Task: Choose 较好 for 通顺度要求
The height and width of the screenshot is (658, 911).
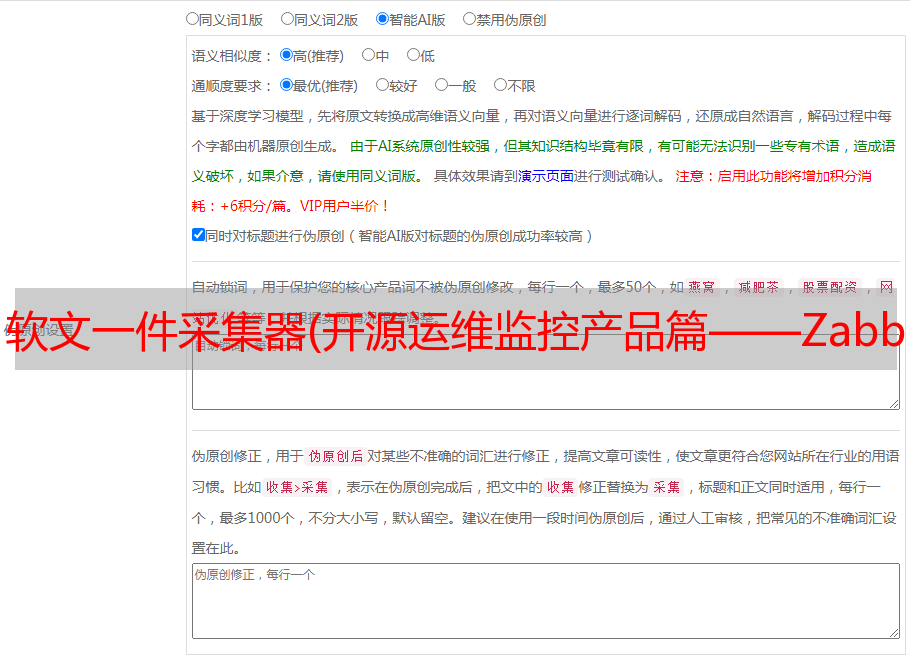Action: (x=382, y=85)
